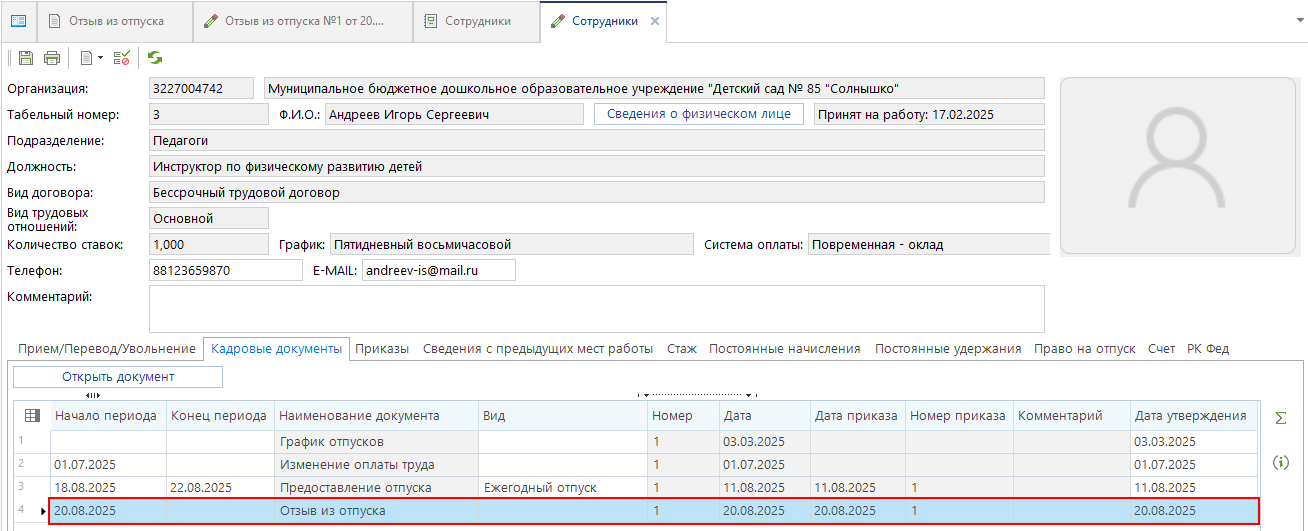This screenshot has height=531, width=1308.
Task: Click the Sum (Σ) icon beside the table
Action: (1280, 418)
